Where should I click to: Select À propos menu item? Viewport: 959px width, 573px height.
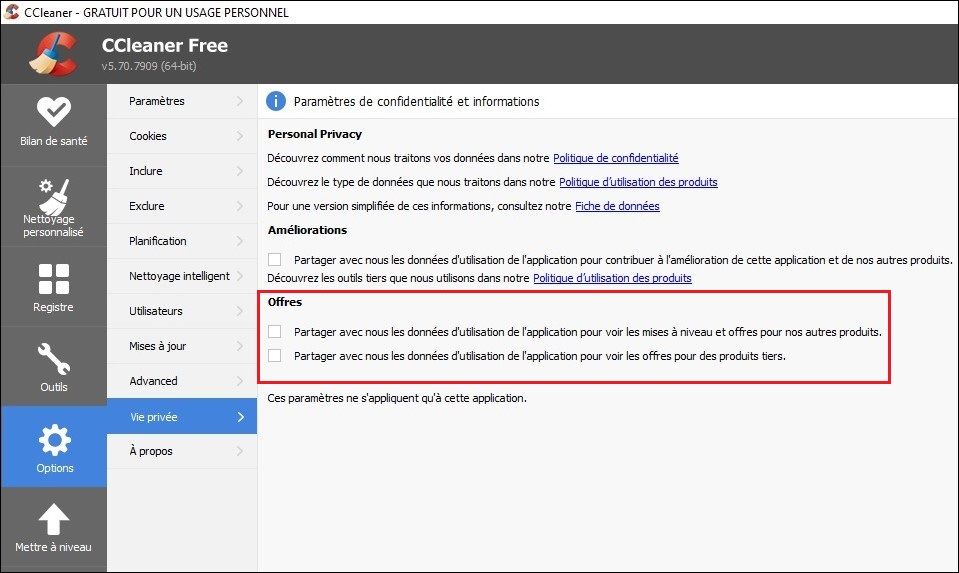[x=182, y=451]
